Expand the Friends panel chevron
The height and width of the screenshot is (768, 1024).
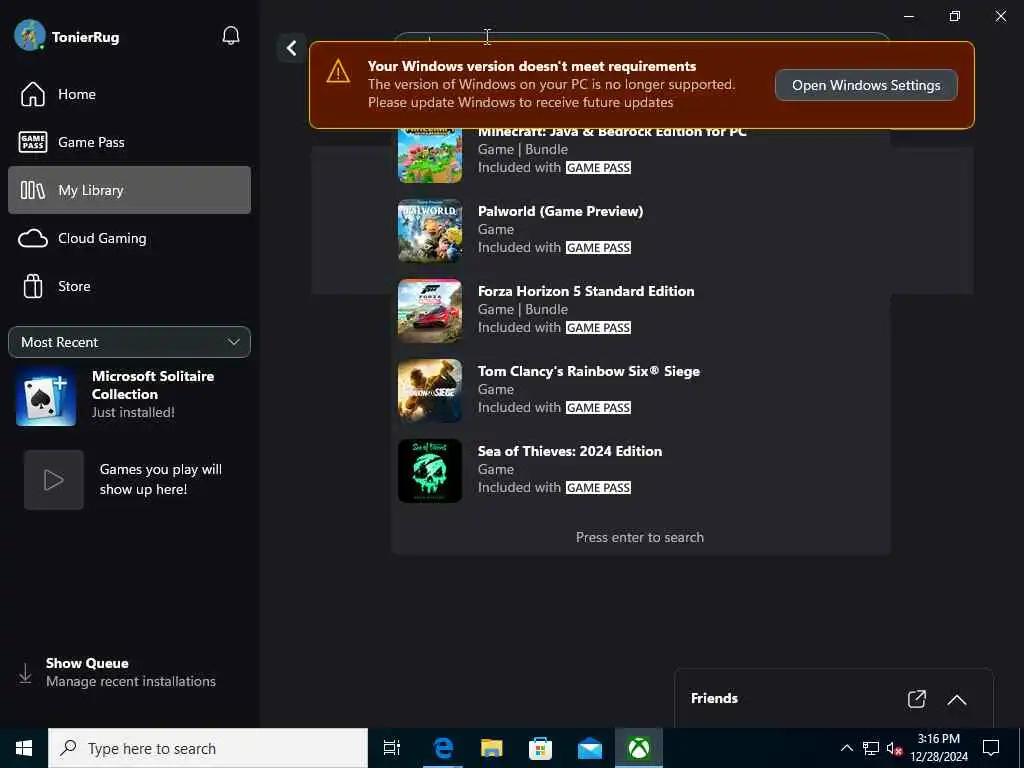pyautogui.click(x=957, y=699)
